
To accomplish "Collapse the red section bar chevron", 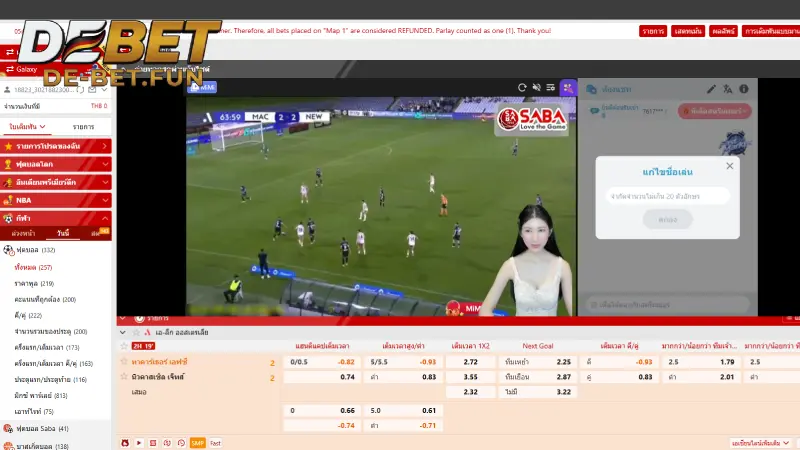I will [122, 318].
